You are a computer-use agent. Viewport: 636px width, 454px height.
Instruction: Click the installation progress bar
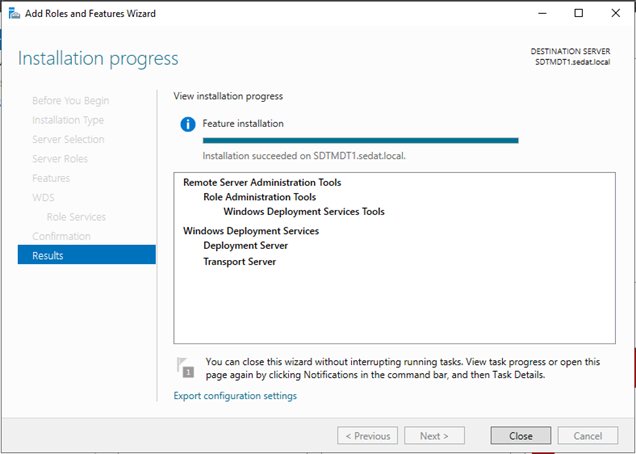[361, 141]
